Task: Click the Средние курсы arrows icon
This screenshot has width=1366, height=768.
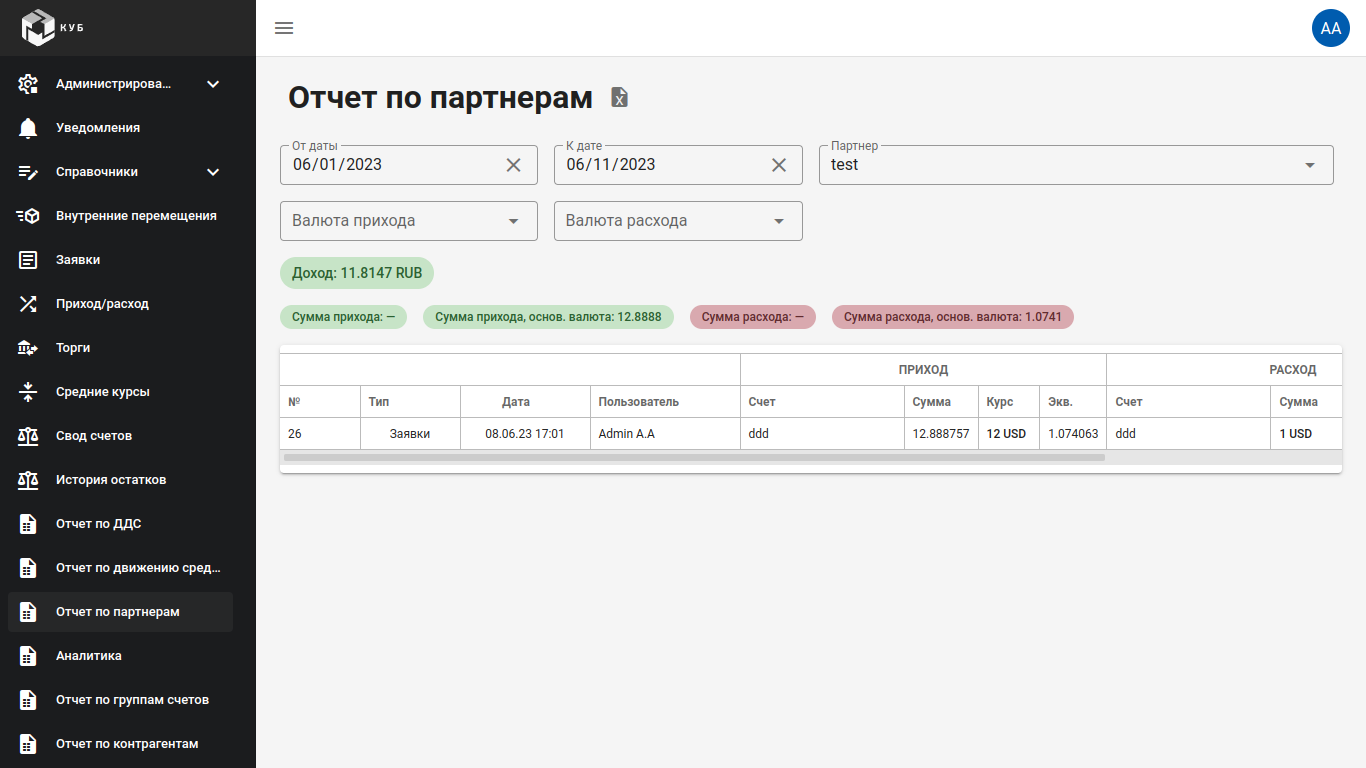Action: pyautogui.click(x=28, y=392)
